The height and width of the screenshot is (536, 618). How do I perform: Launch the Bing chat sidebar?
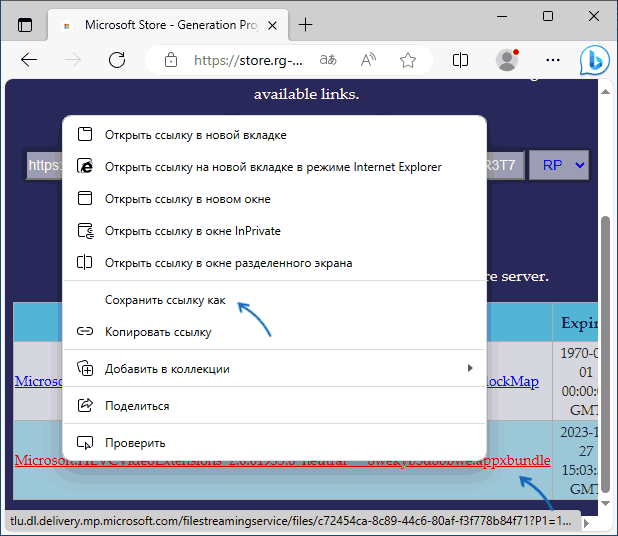[594, 60]
